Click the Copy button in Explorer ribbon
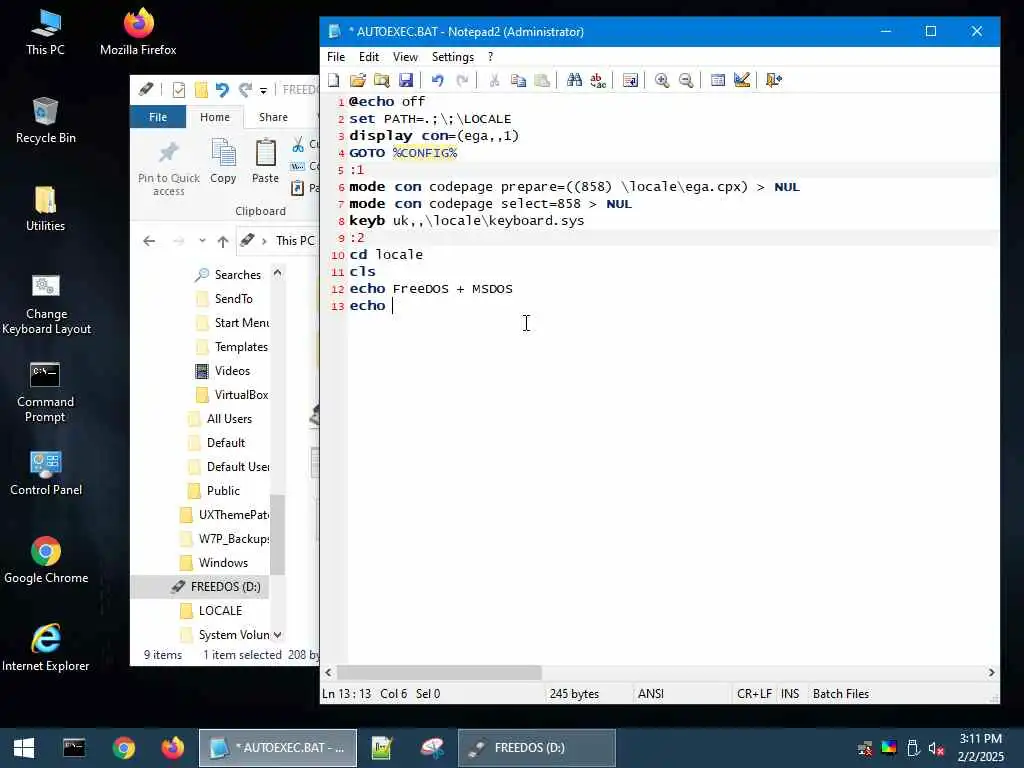 pos(223,162)
